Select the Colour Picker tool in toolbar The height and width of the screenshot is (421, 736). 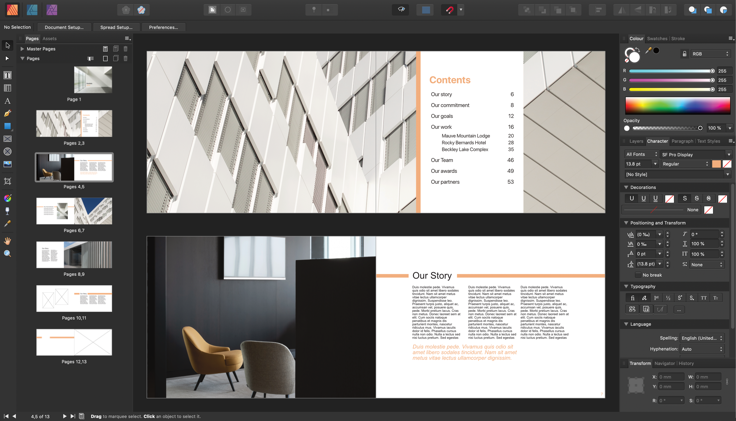(x=8, y=224)
